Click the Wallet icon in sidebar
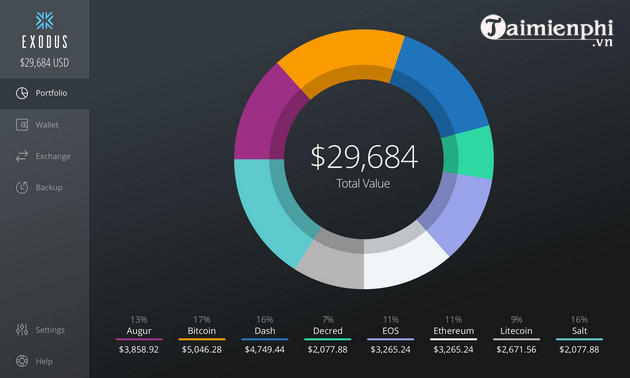This screenshot has height=378, width=630. point(22,125)
